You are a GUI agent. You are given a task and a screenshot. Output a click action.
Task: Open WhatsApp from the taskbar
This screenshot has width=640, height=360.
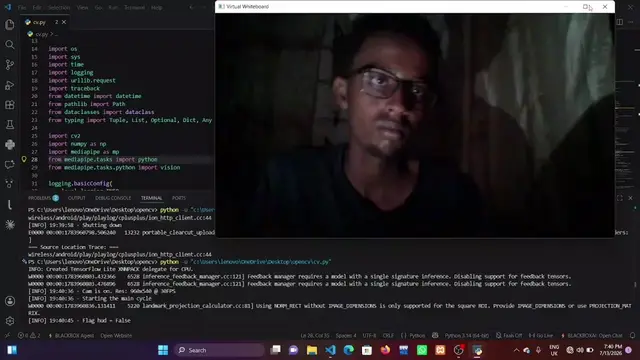pos(422,350)
